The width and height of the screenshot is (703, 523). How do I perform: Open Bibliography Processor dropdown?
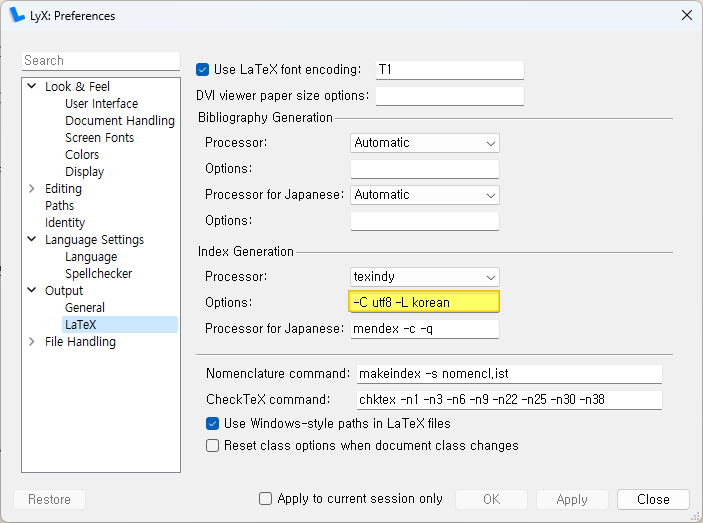(425, 143)
